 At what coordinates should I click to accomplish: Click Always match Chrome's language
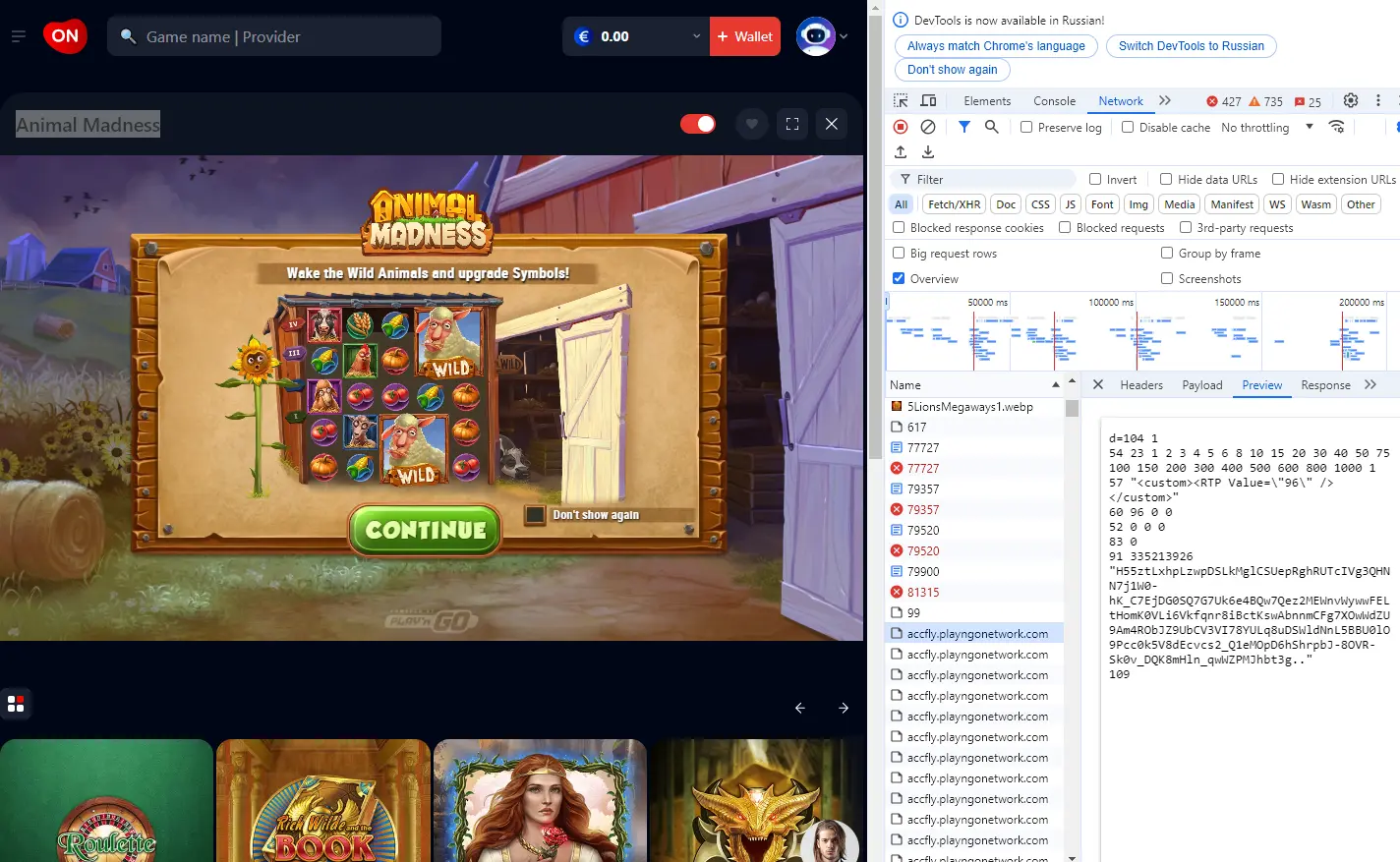(x=996, y=46)
